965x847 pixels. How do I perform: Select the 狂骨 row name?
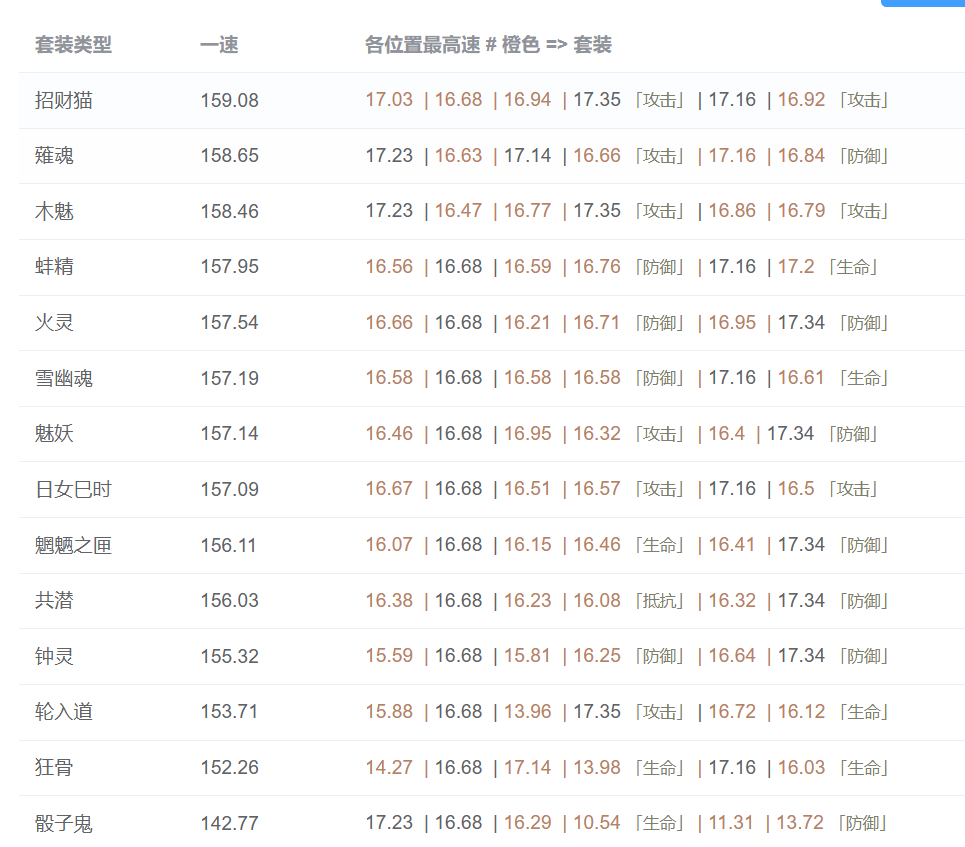click(54, 768)
